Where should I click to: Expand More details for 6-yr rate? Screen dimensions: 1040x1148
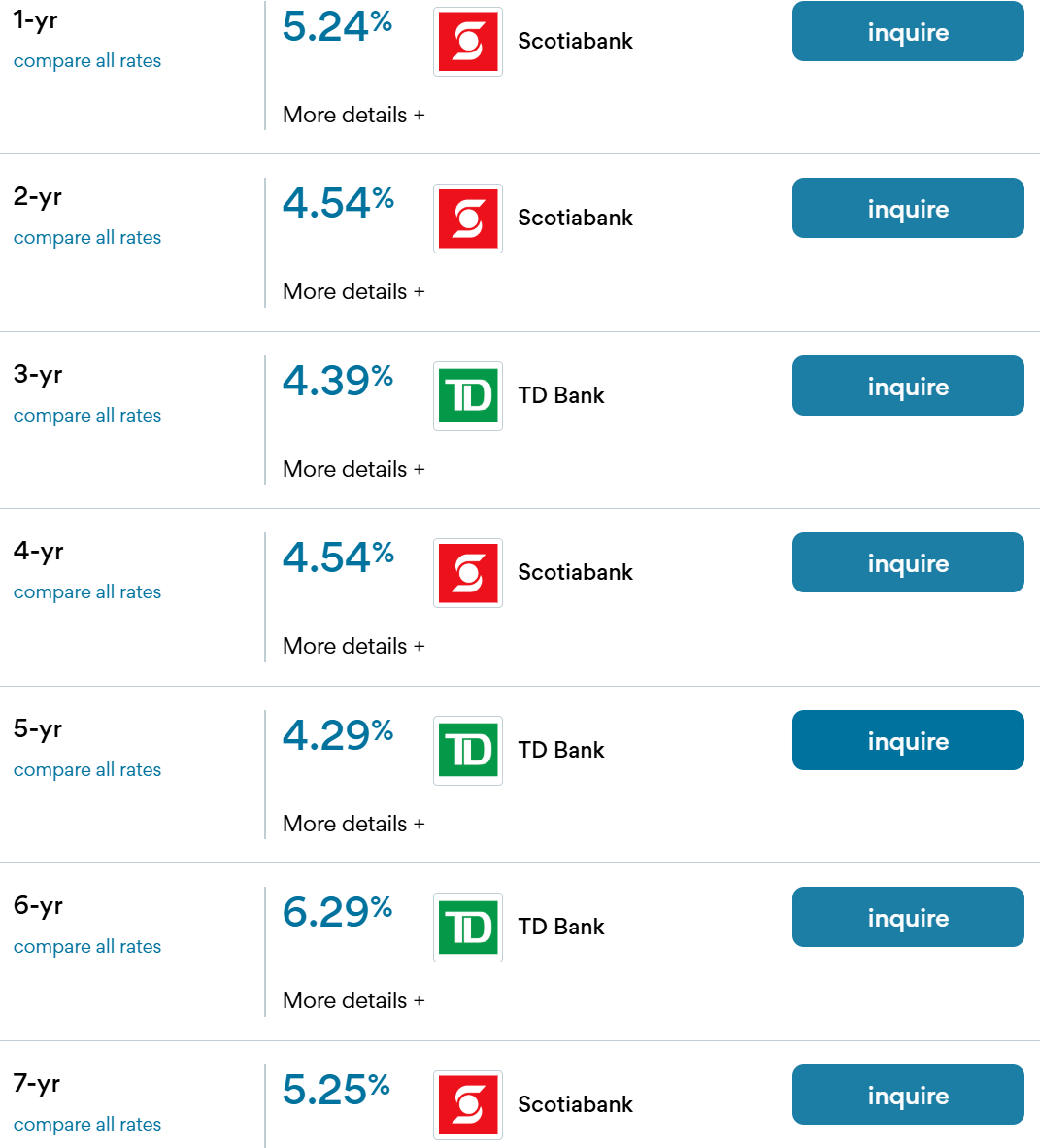click(x=353, y=1000)
